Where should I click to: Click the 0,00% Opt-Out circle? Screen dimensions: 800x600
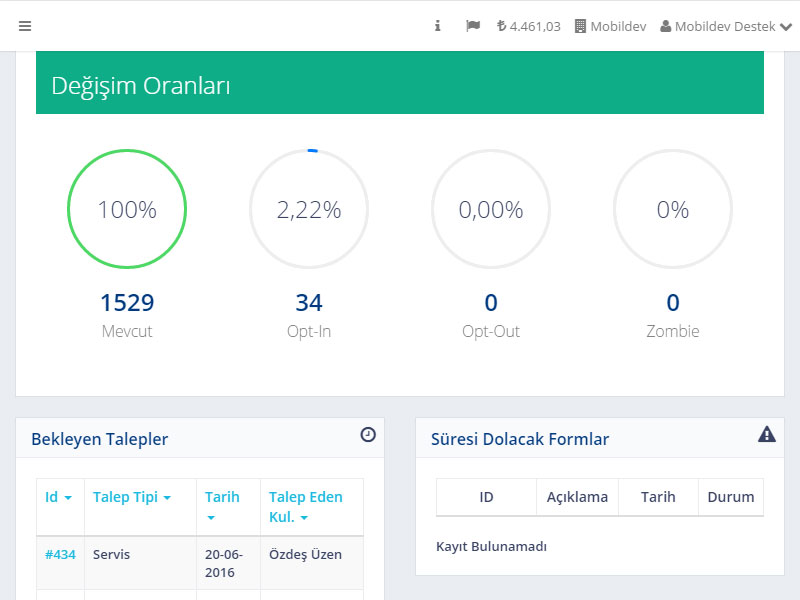coord(491,210)
